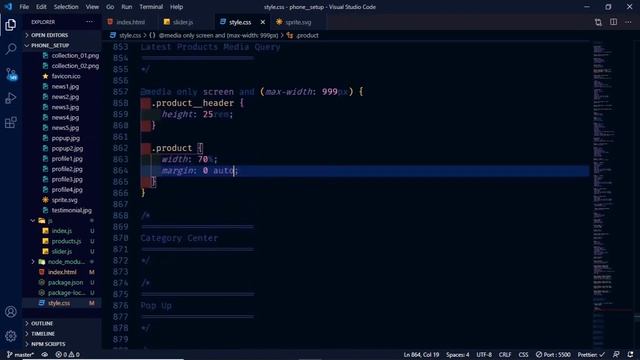Screen dimensions: 640x360
Task: Click the UTF-8 encoding status item
Action: [484, 355]
